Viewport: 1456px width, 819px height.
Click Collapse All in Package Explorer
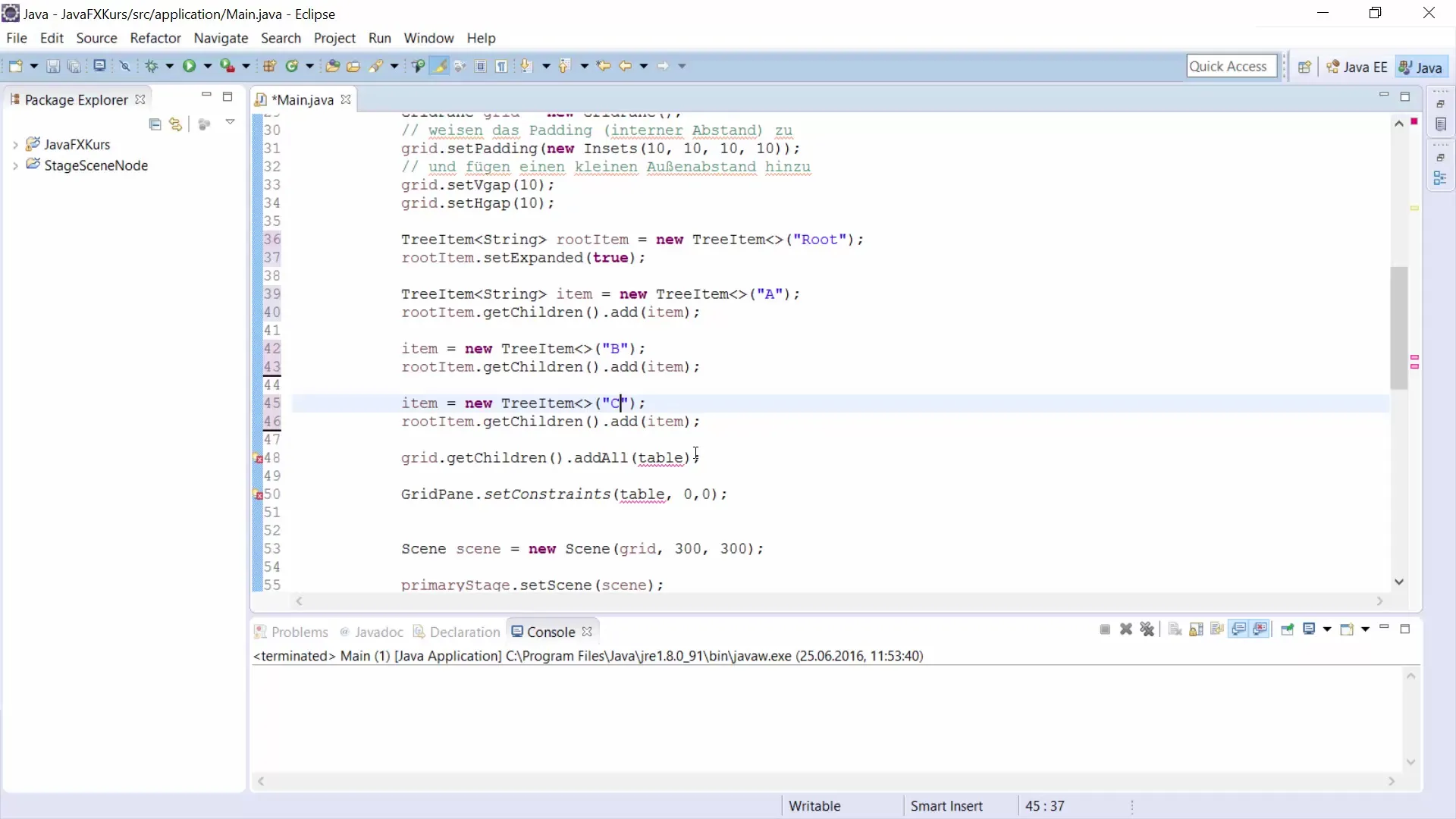155,124
